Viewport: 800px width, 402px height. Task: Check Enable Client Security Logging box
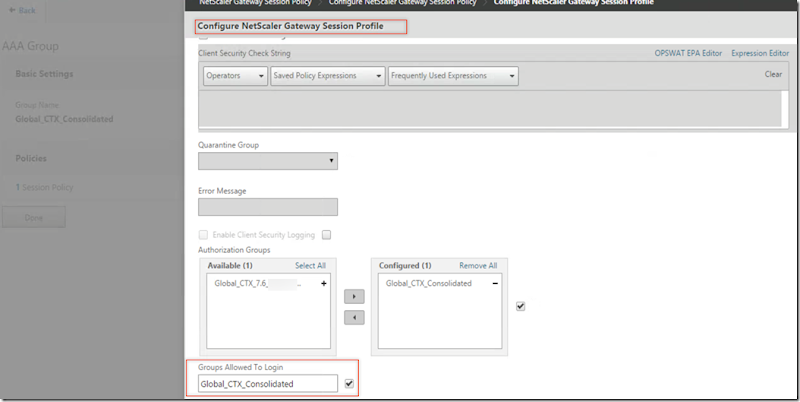pos(203,235)
